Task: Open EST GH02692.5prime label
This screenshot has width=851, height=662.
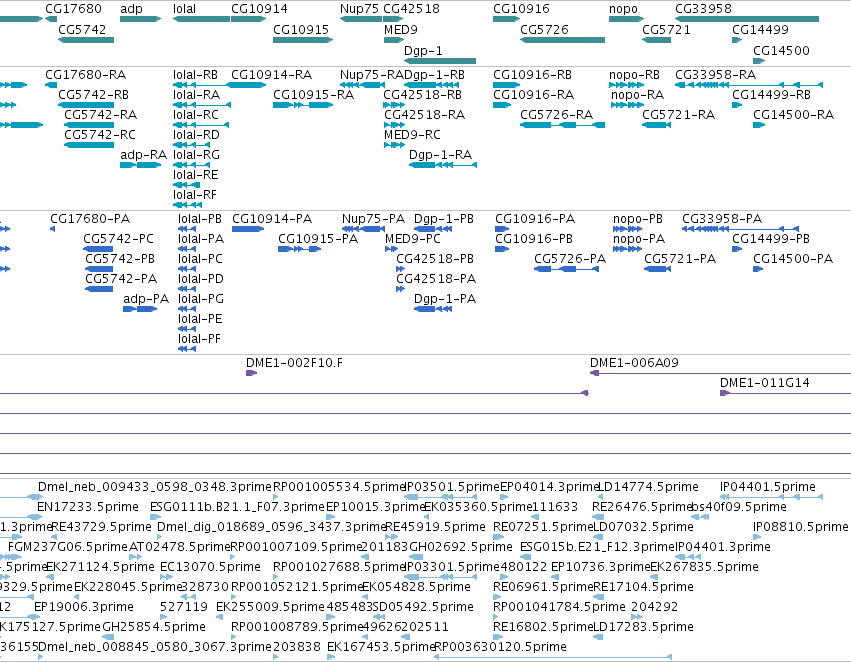Action: (460, 546)
